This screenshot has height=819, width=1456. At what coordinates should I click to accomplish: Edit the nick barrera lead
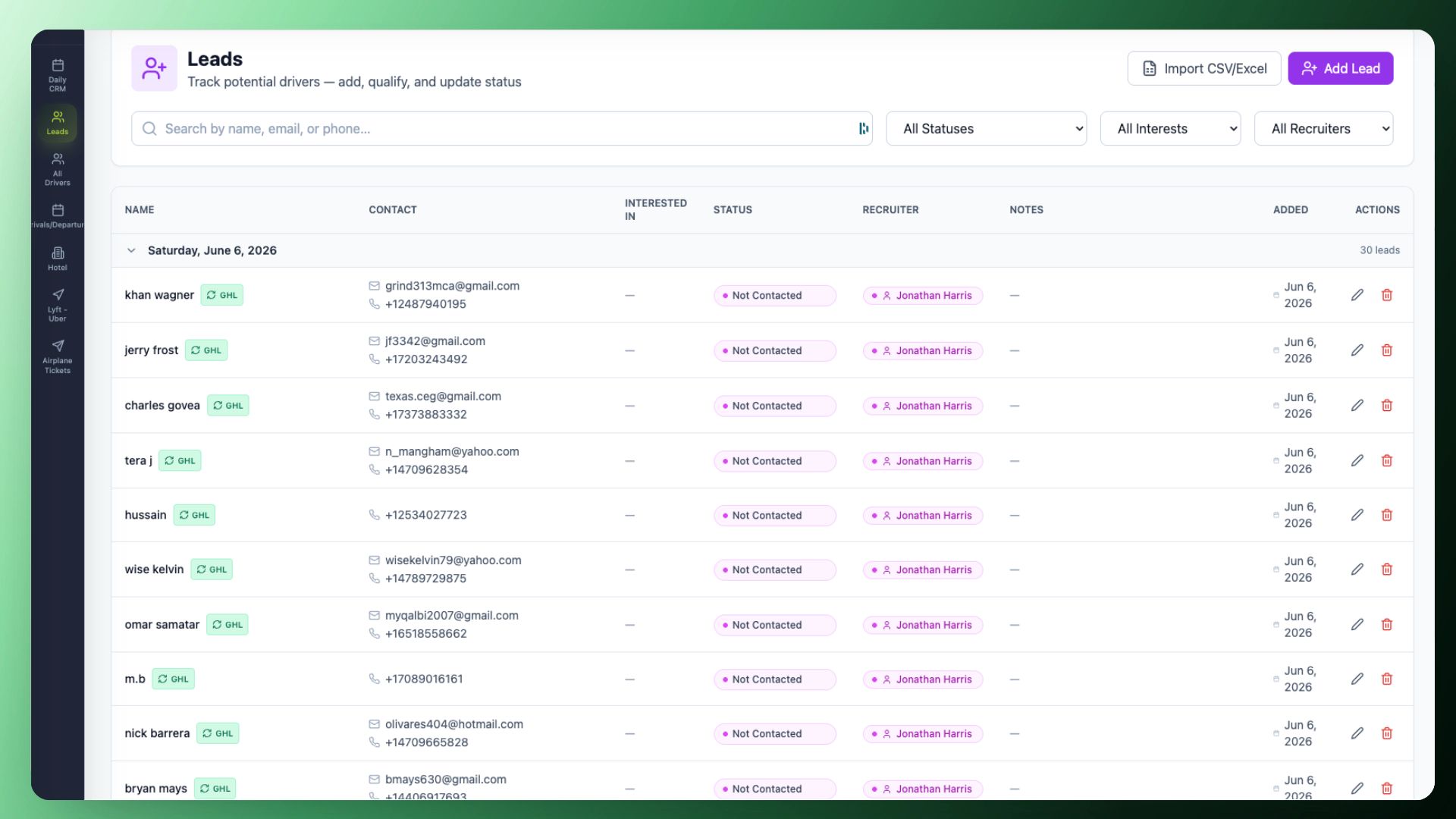[x=1357, y=733]
